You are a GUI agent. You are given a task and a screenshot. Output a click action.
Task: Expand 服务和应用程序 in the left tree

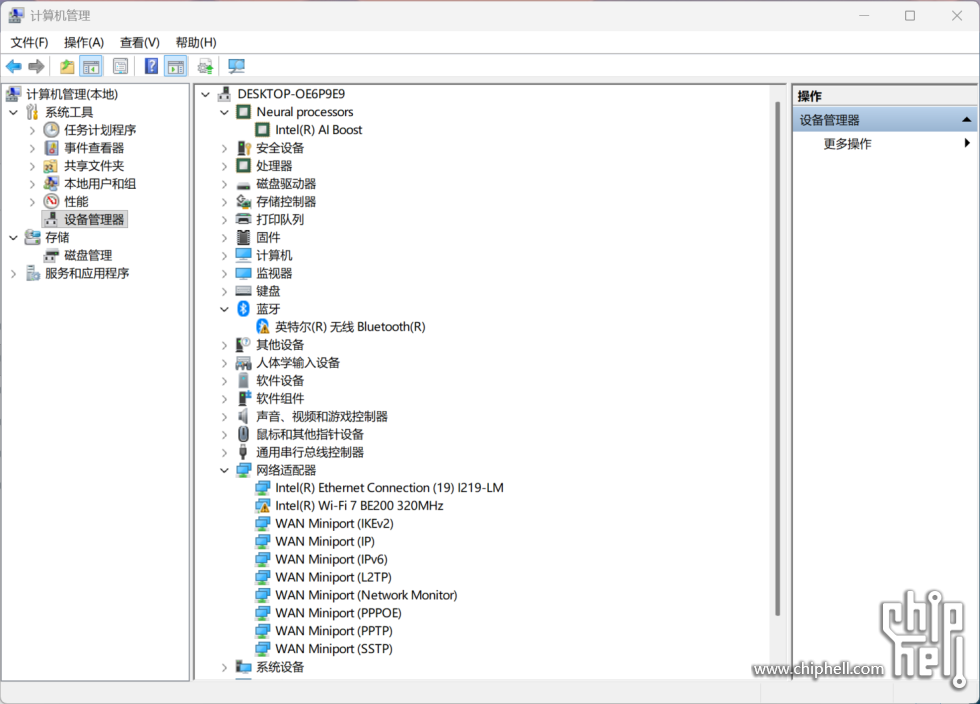[13, 274]
